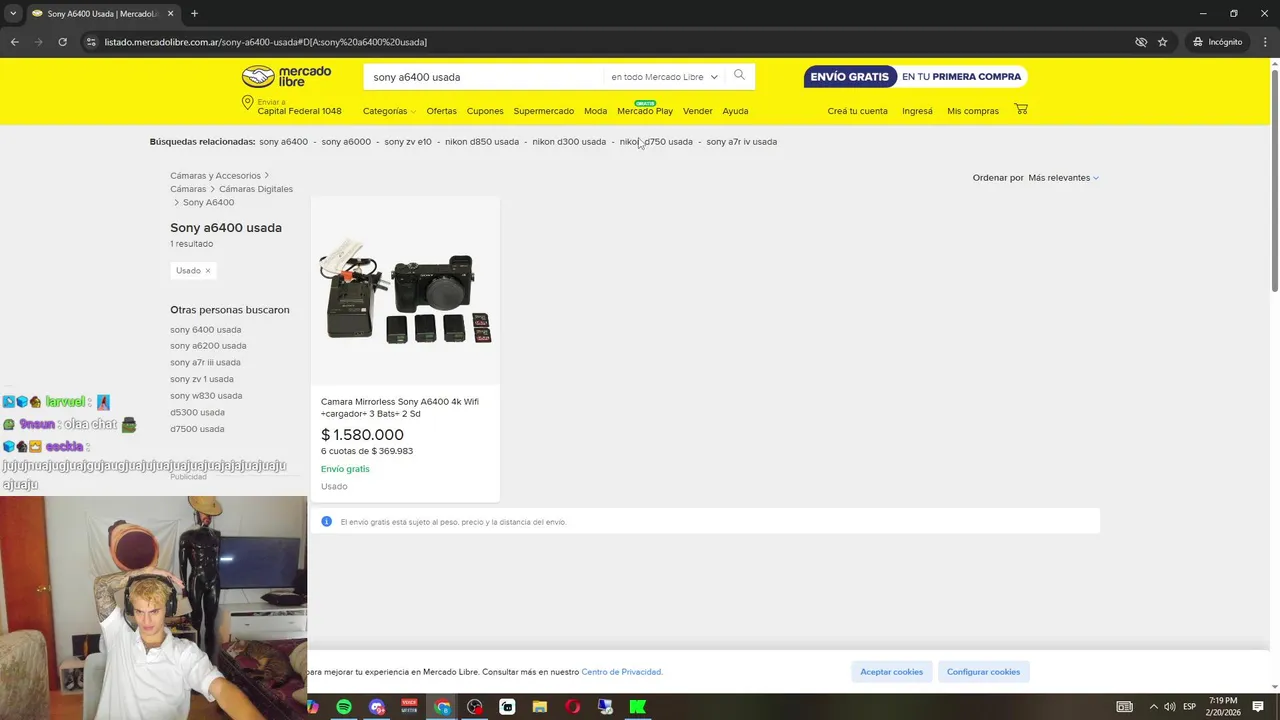Viewport: 1280px width, 720px height.
Task: Open the Sony A6400 camera product thumbnail
Action: click(x=405, y=290)
